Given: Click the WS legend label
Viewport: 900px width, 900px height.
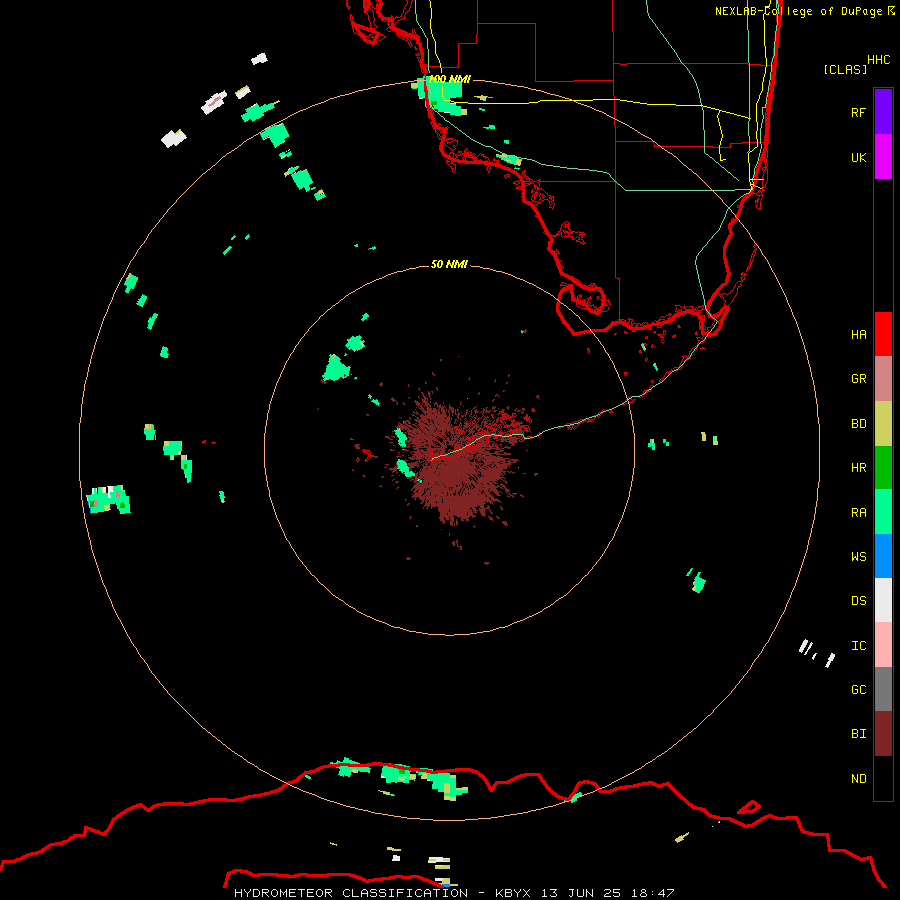Looking at the screenshot, I should pos(858,557).
